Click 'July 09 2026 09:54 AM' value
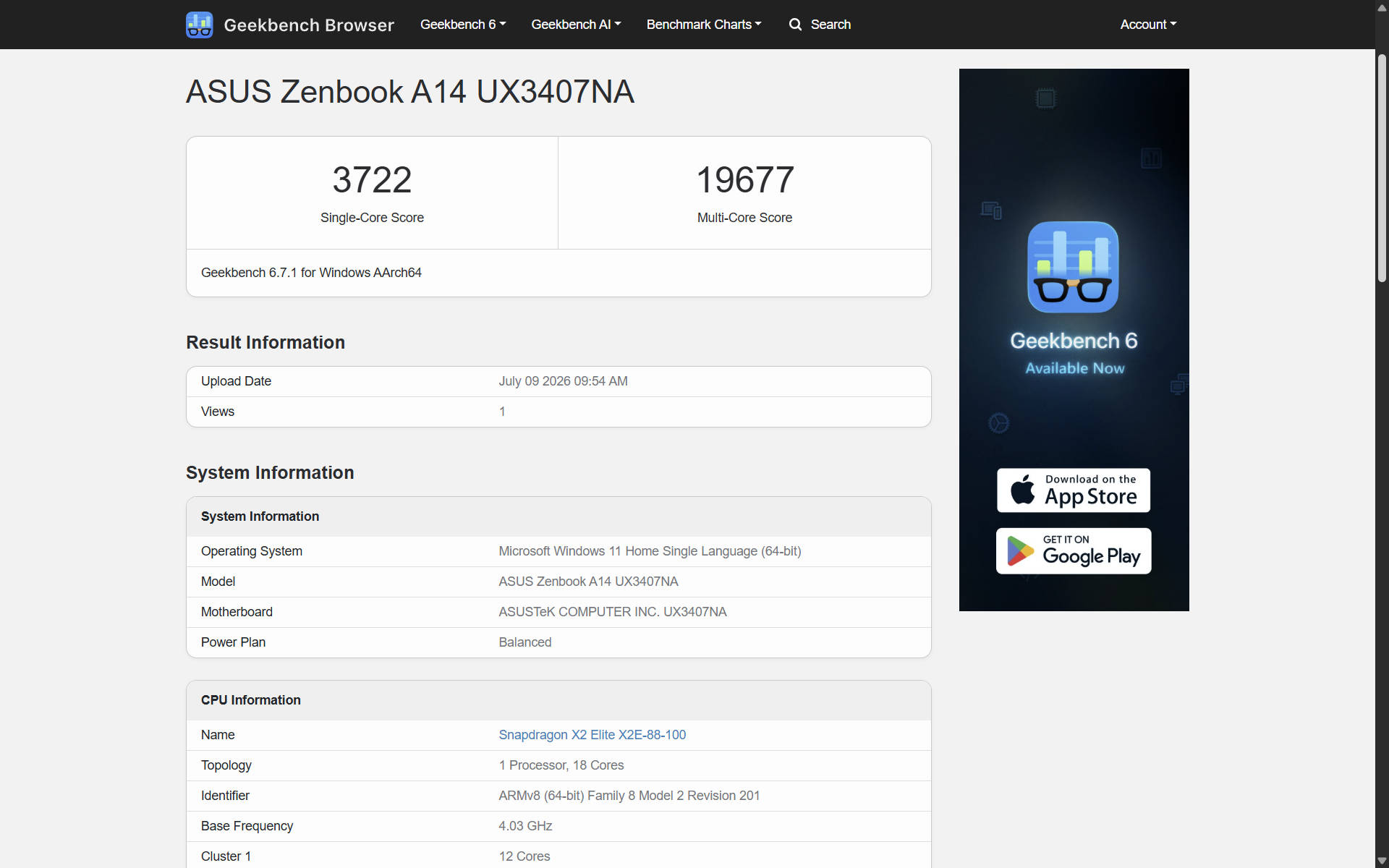 pyautogui.click(x=563, y=381)
